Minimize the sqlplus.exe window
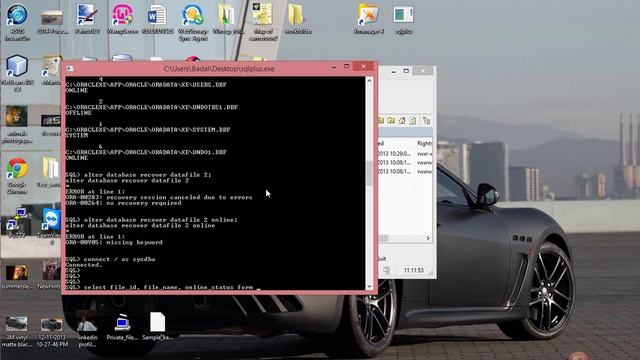Image resolution: width=640 pixels, height=360 pixels. [334, 67]
